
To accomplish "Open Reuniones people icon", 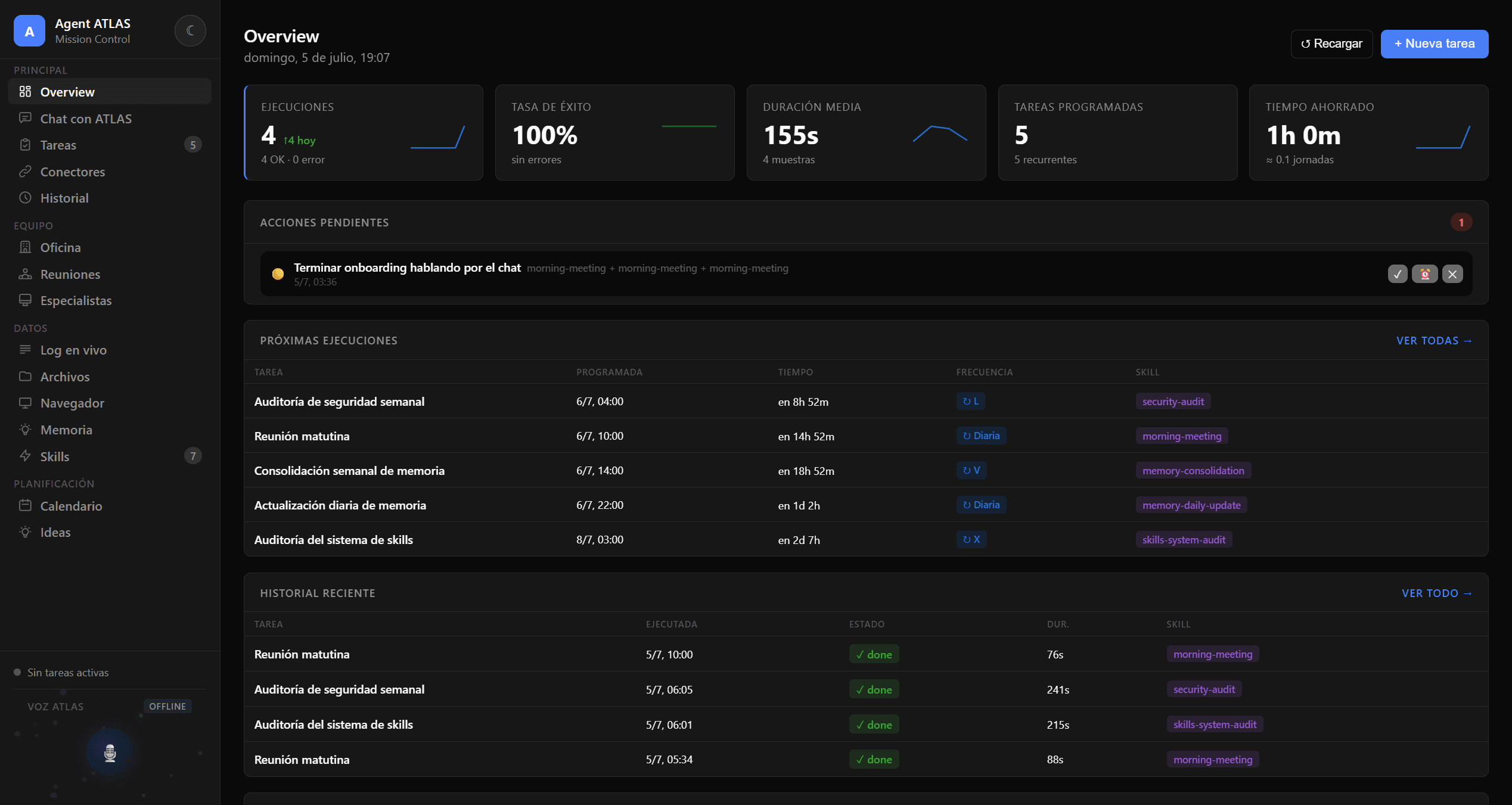I will [25, 274].
